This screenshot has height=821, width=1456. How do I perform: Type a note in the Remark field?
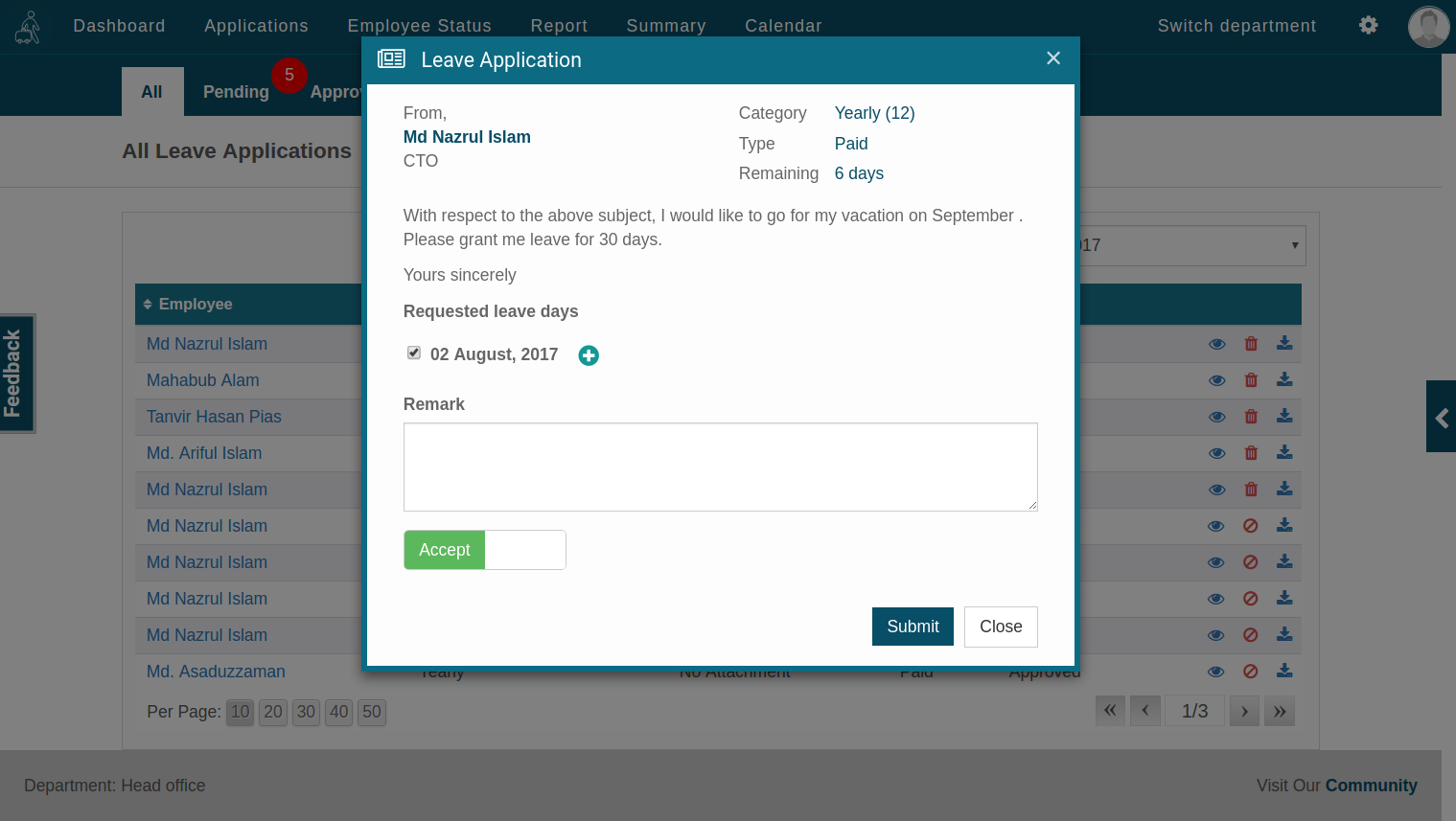pyautogui.click(x=720, y=467)
